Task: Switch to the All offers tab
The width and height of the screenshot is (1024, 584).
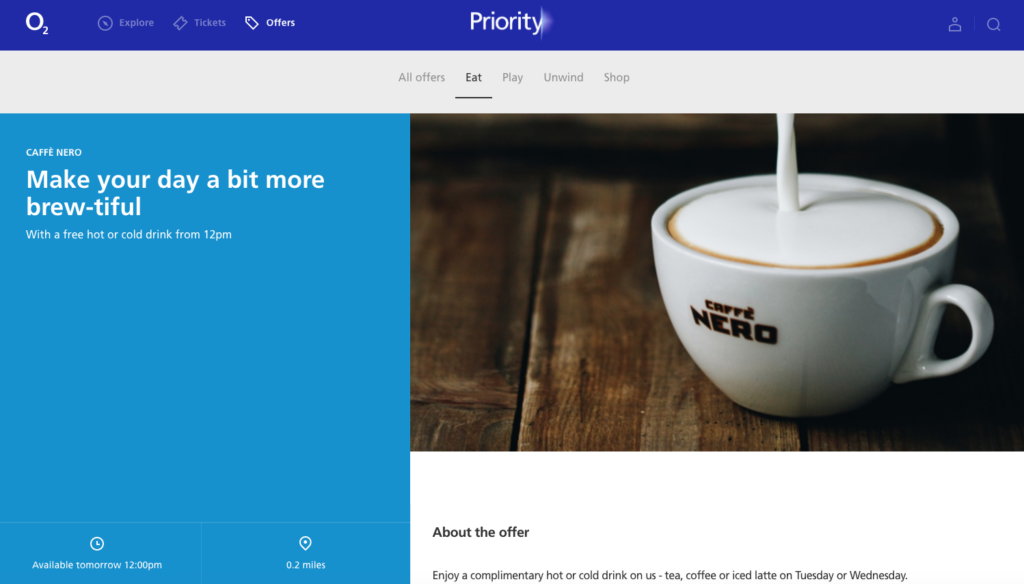Action: point(421,77)
